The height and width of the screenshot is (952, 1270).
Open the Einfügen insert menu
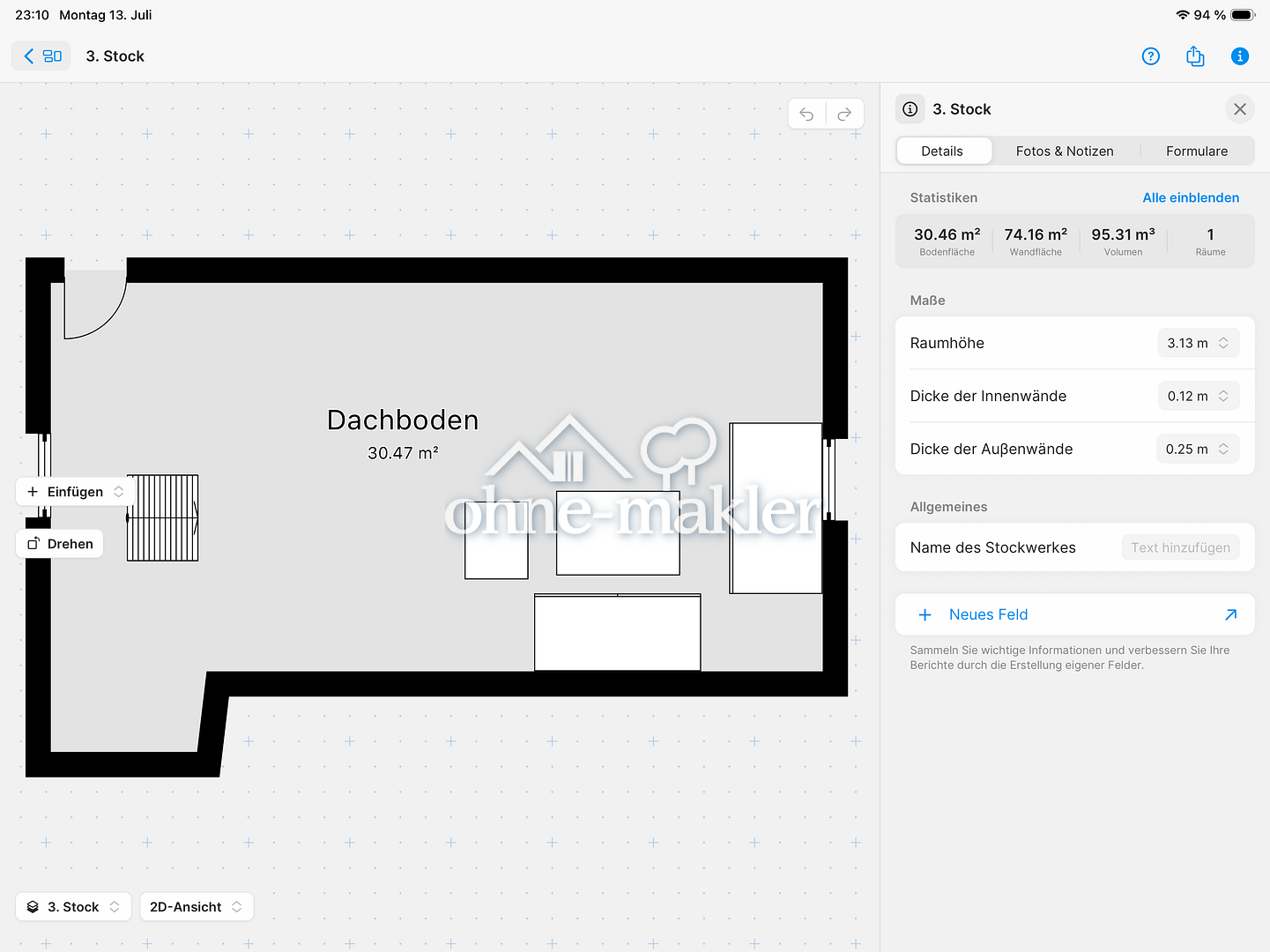coord(75,492)
